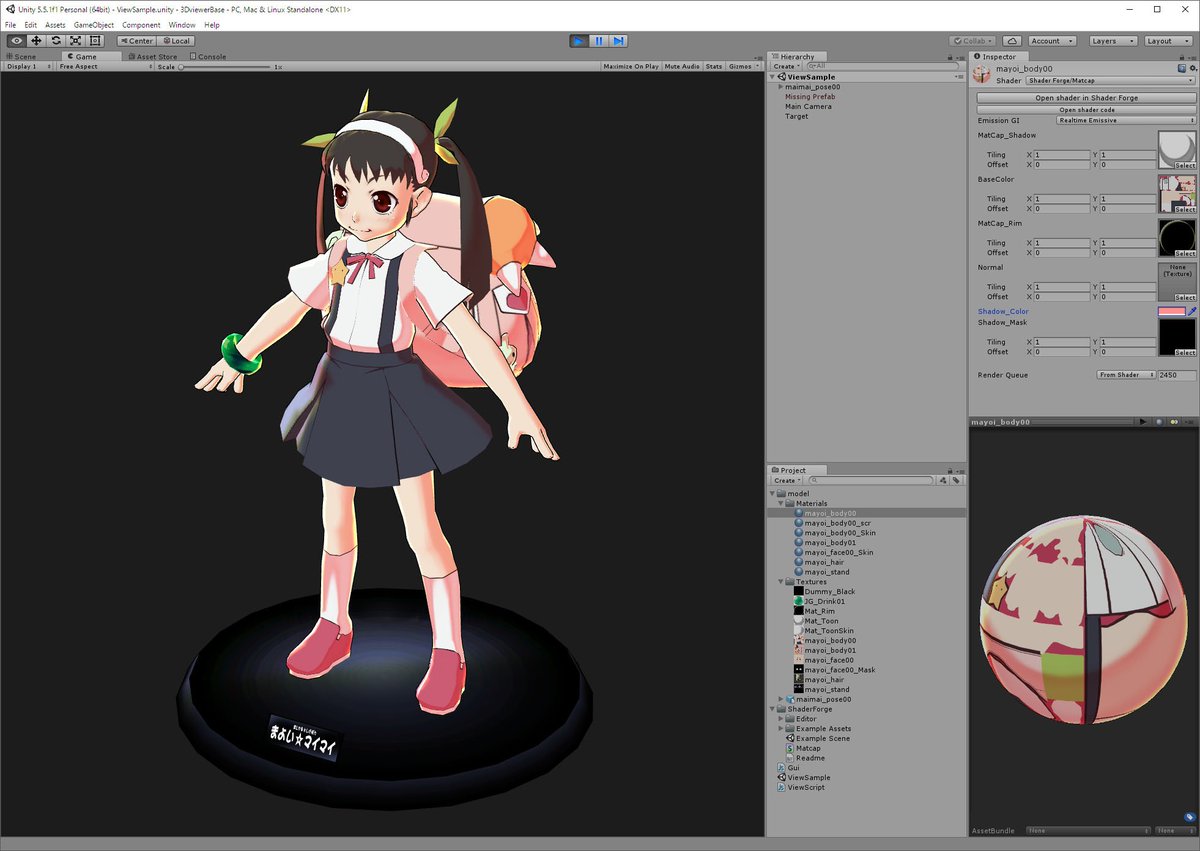The width and height of the screenshot is (1200, 851).
Task: Open the Project Create menu
Action: tap(785, 480)
